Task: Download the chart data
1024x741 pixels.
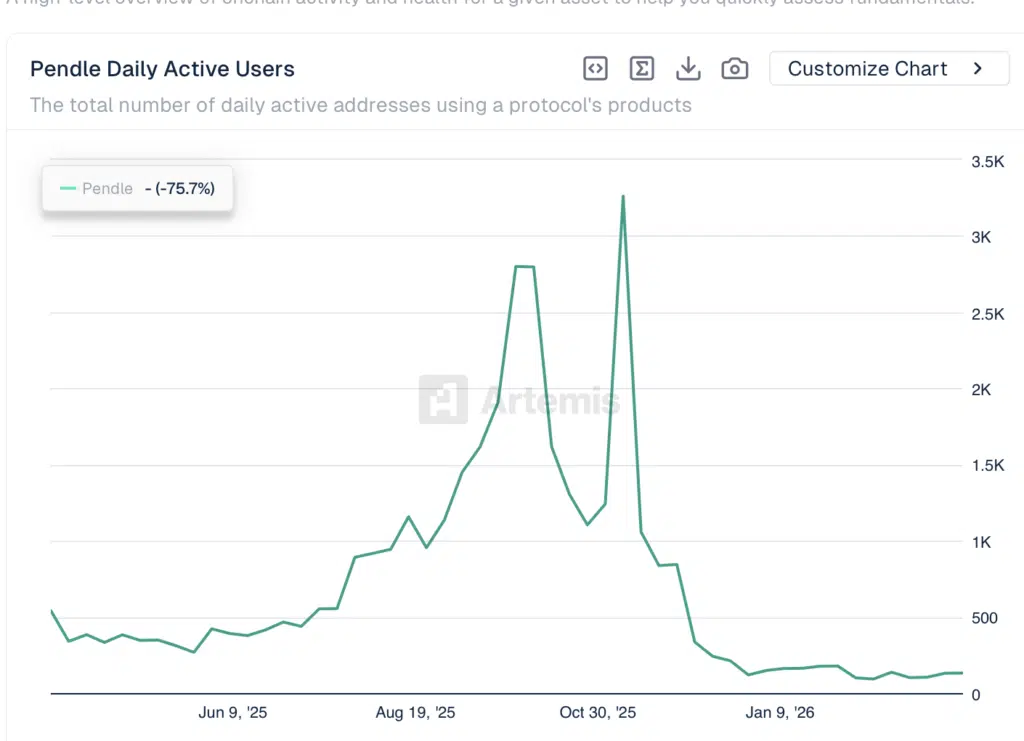Action: (x=688, y=69)
